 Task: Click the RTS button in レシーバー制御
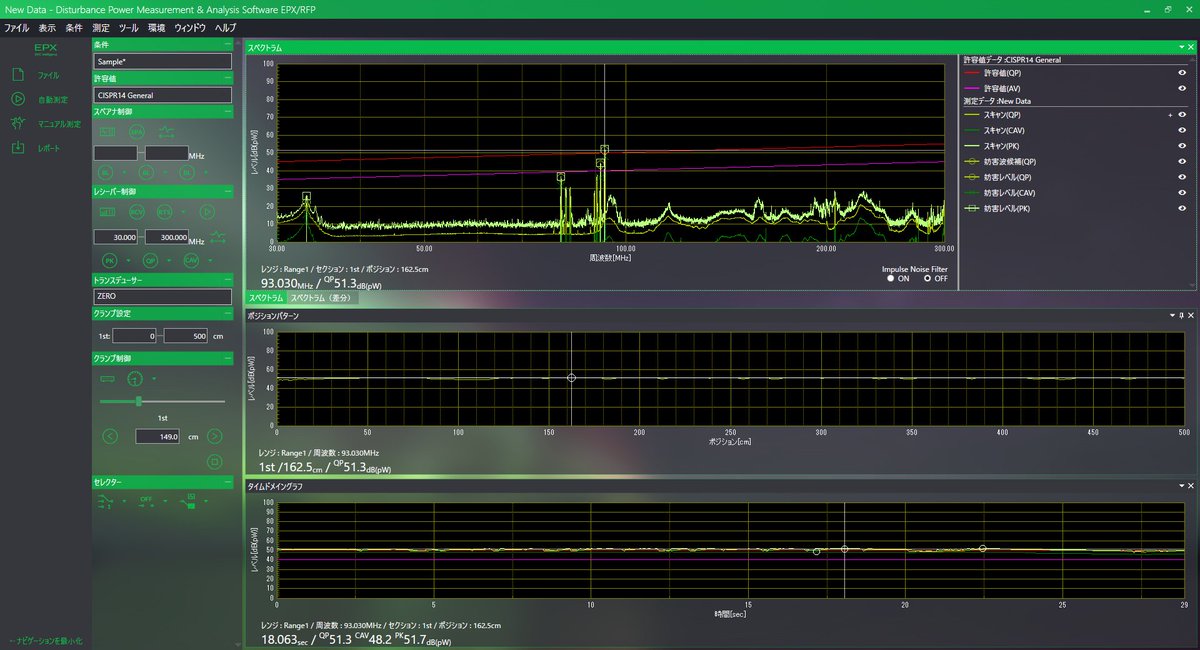click(x=164, y=212)
